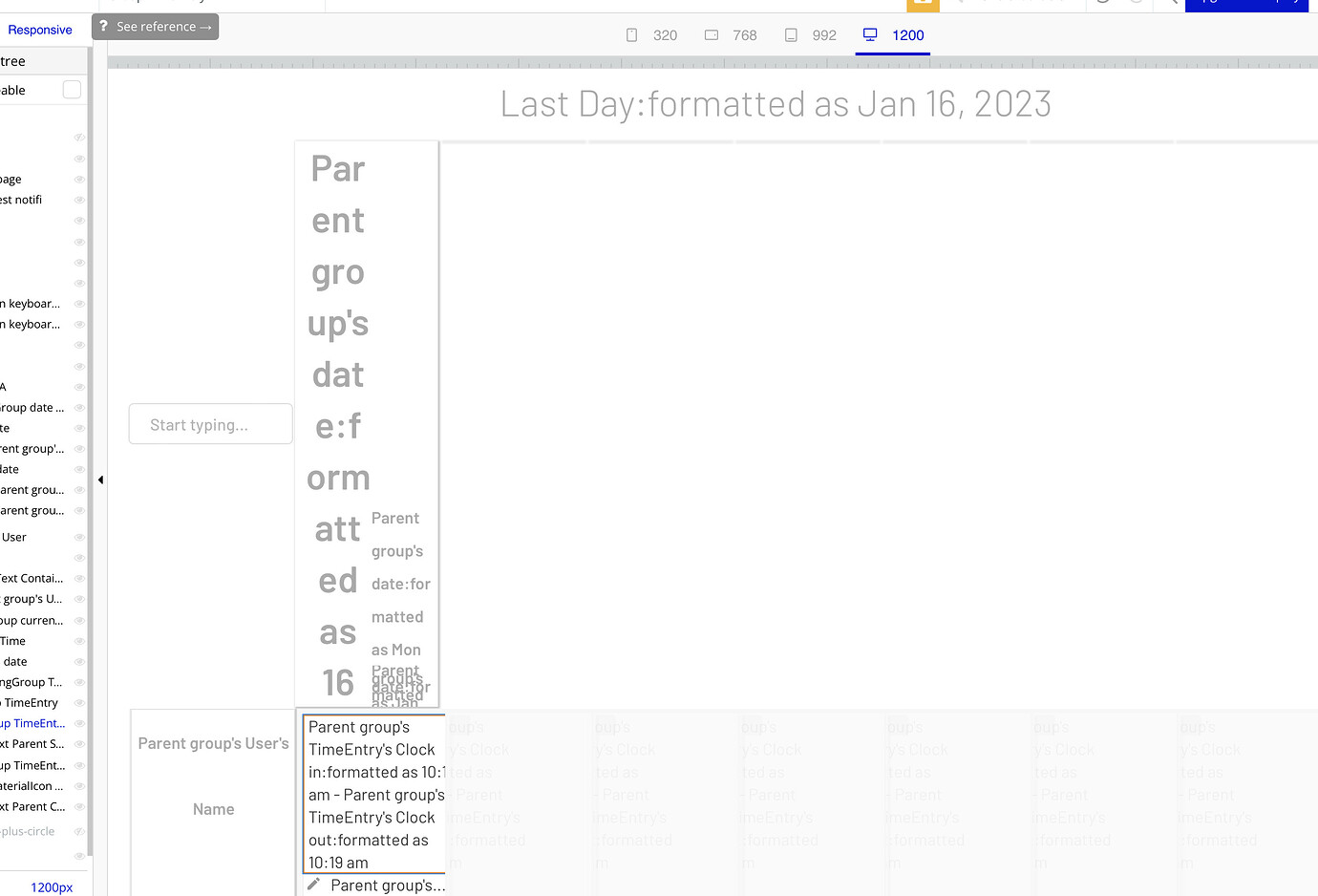Click the yellow icon in the top toolbar
This screenshot has width=1318, height=896.
[x=923, y=6]
